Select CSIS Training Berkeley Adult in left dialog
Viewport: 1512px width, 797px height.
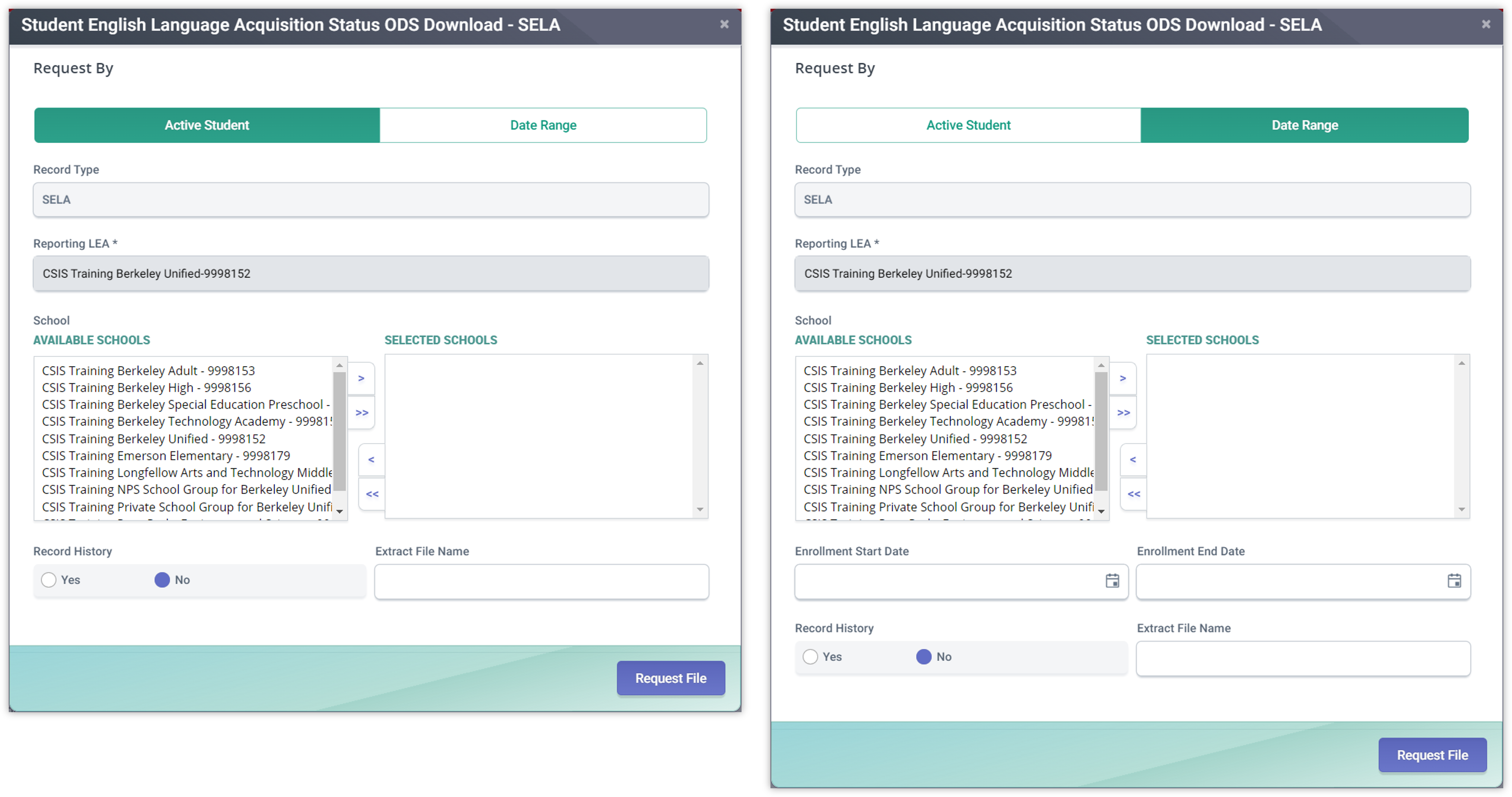148,371
